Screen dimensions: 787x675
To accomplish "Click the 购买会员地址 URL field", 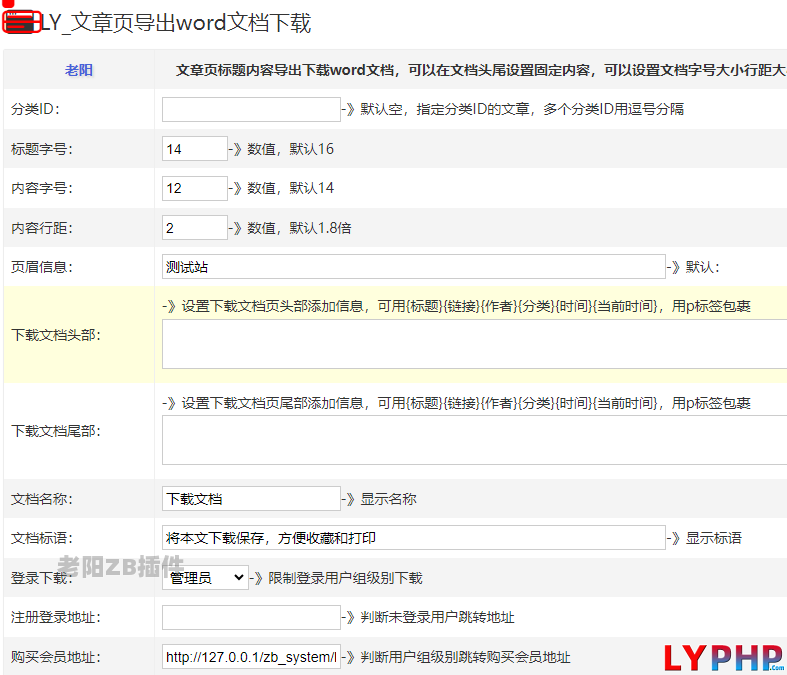I will click(251, 657).
